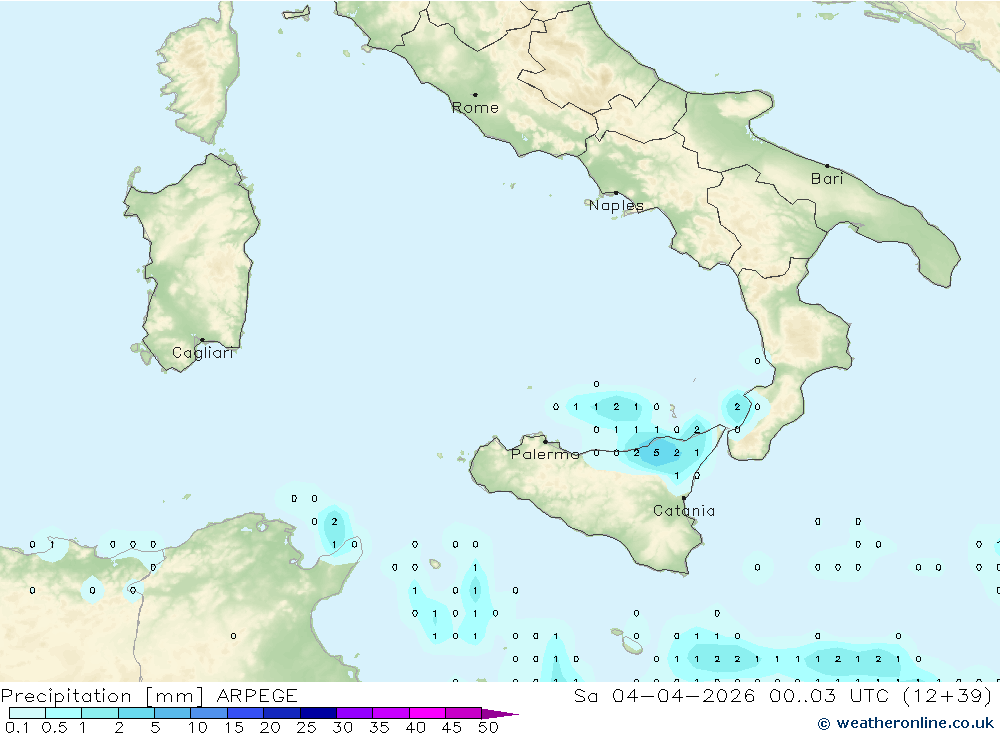Viewport: 1000px width, 733px height.
Task: Click the '00..03 UTC' time text
Action: coord(829,696)
